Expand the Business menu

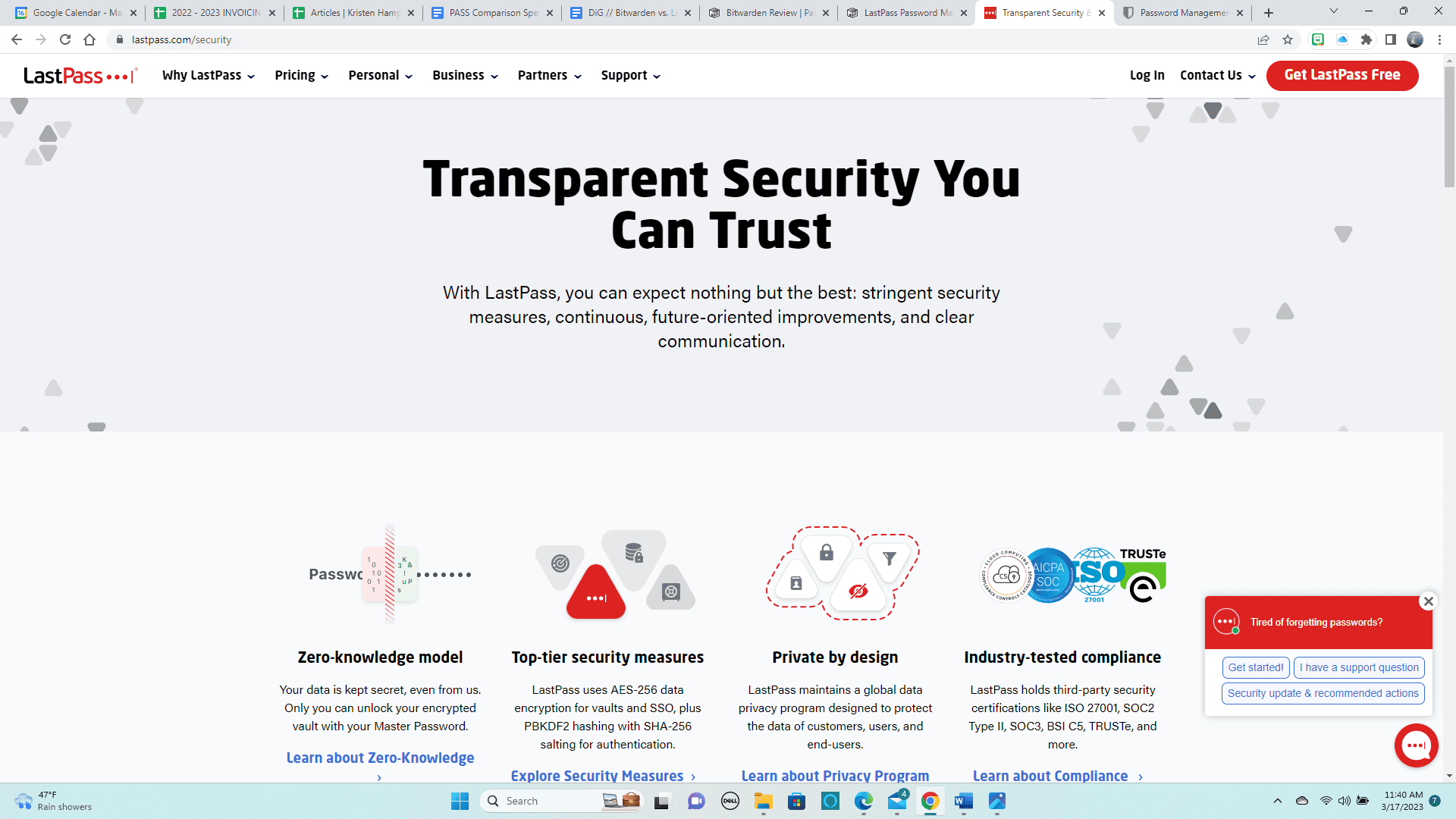(465, 75)
